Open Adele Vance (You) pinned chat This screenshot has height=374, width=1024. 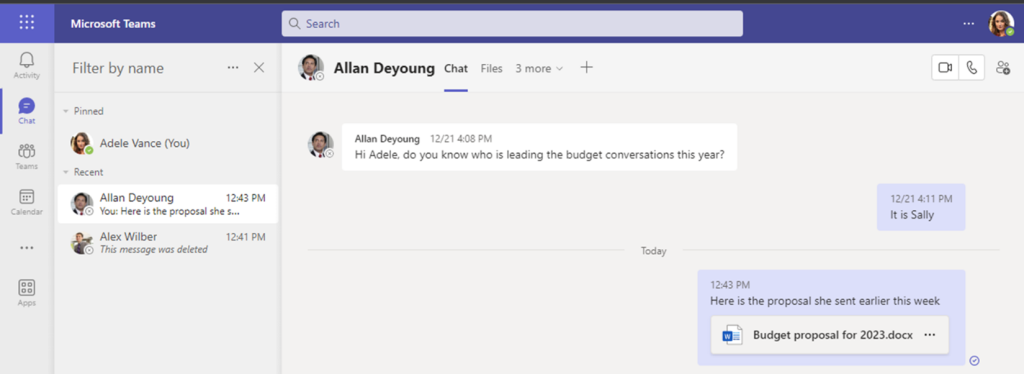[167, 143]
